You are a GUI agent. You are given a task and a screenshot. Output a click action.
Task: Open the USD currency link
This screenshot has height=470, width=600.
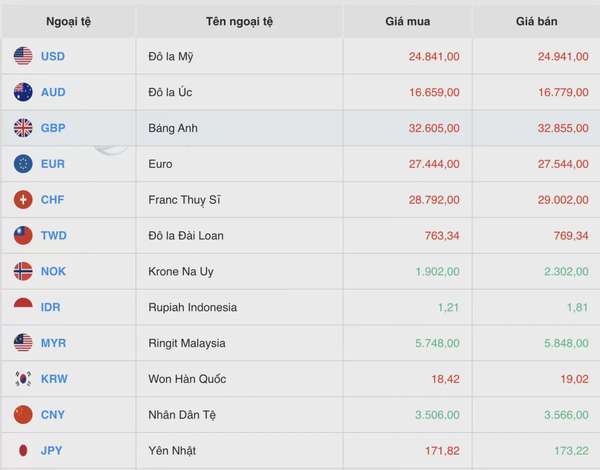pyautogui.click(x=53, y=56)
